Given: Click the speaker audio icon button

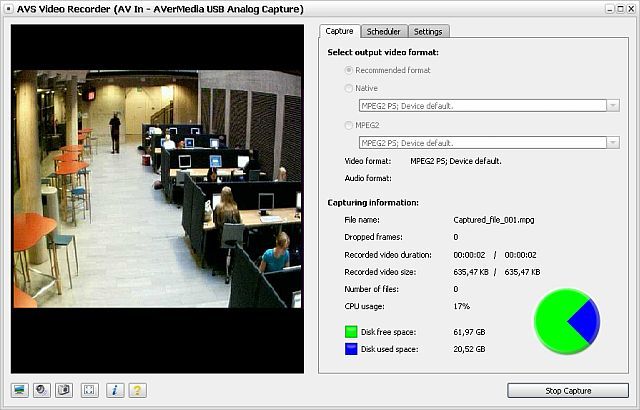Looking at the screenshot, I should 41,390.
